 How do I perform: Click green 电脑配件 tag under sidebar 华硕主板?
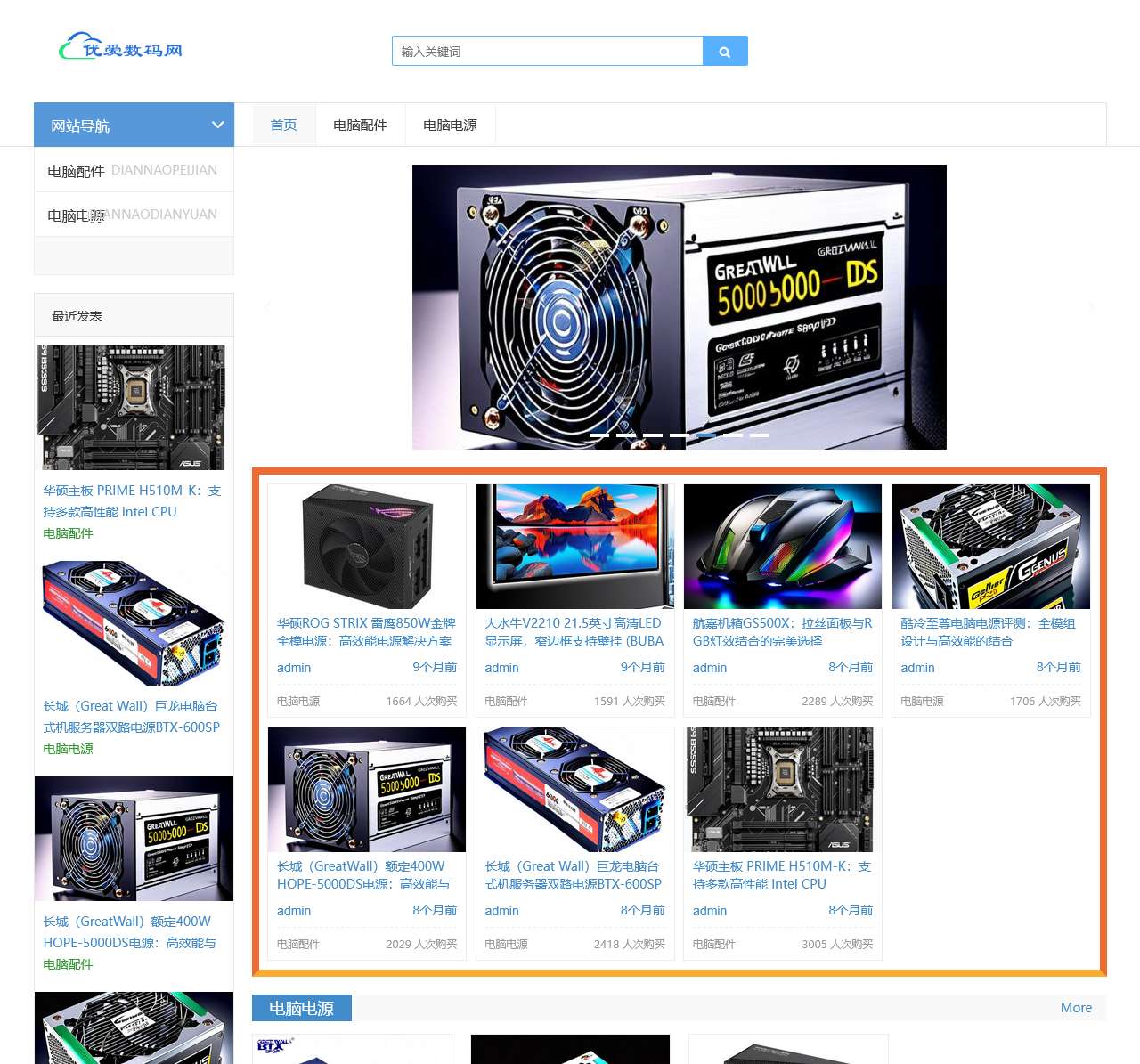click(68, 533)
